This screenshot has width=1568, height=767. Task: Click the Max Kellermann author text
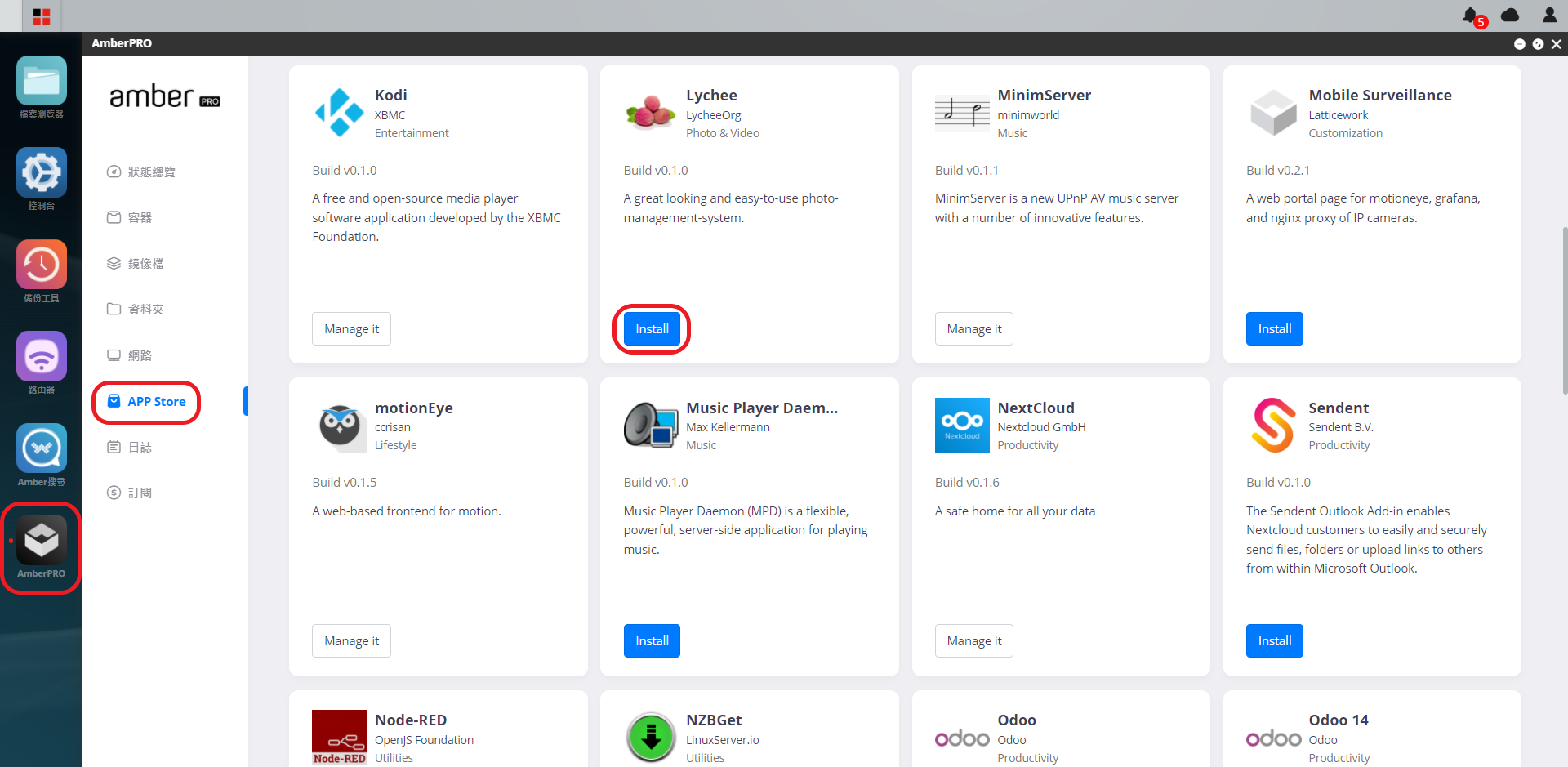[x=728, y=427]
